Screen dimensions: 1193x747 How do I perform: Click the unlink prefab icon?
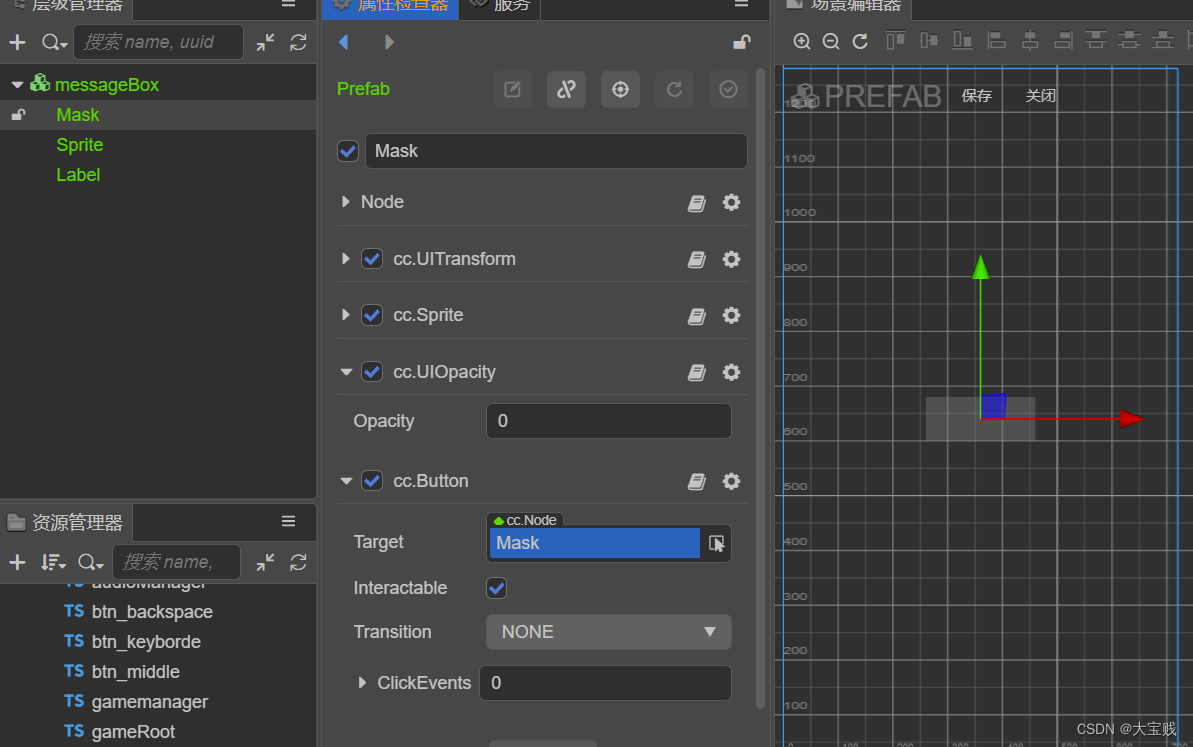coord(566,90)
